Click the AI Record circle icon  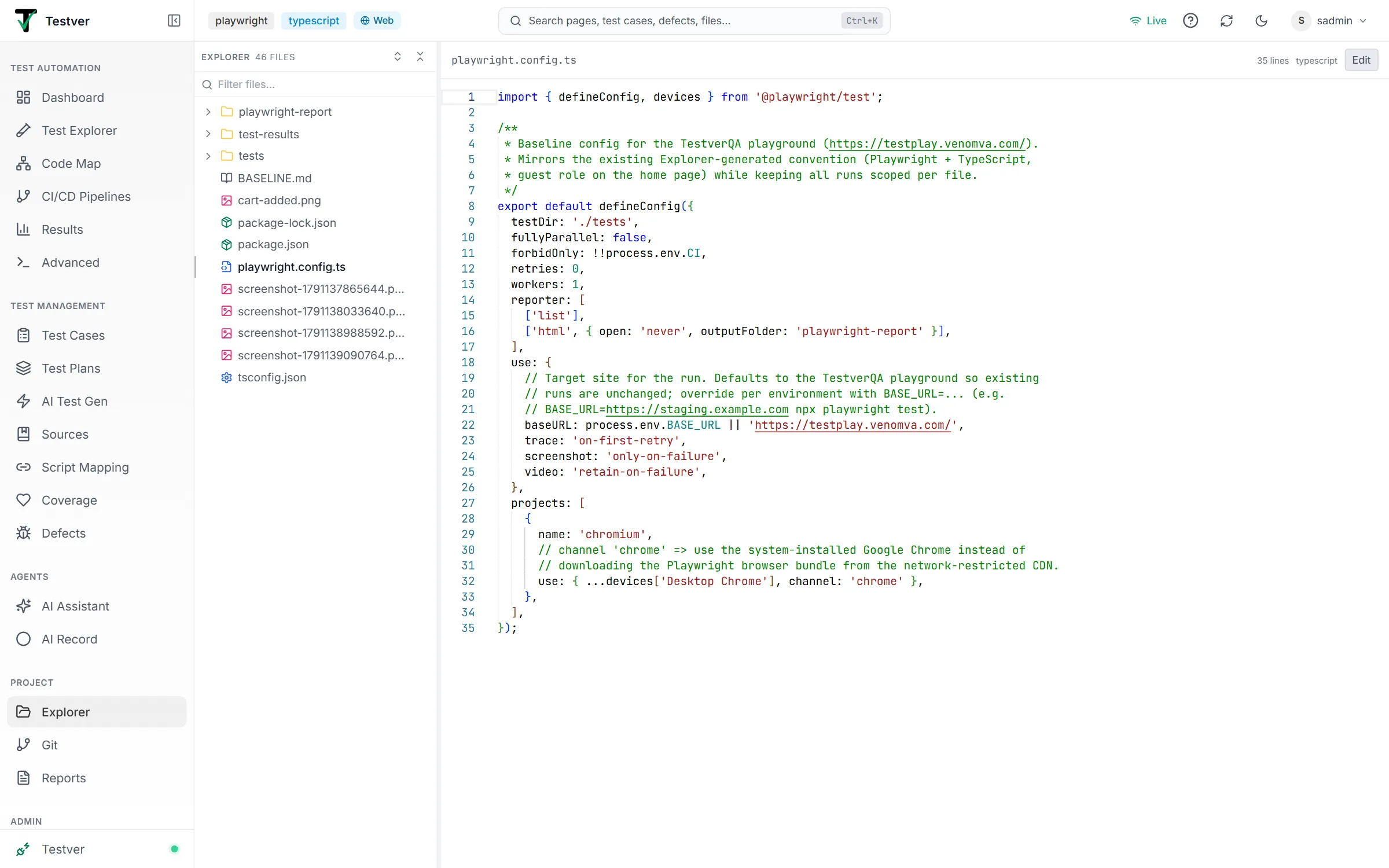tap(23, 639)
